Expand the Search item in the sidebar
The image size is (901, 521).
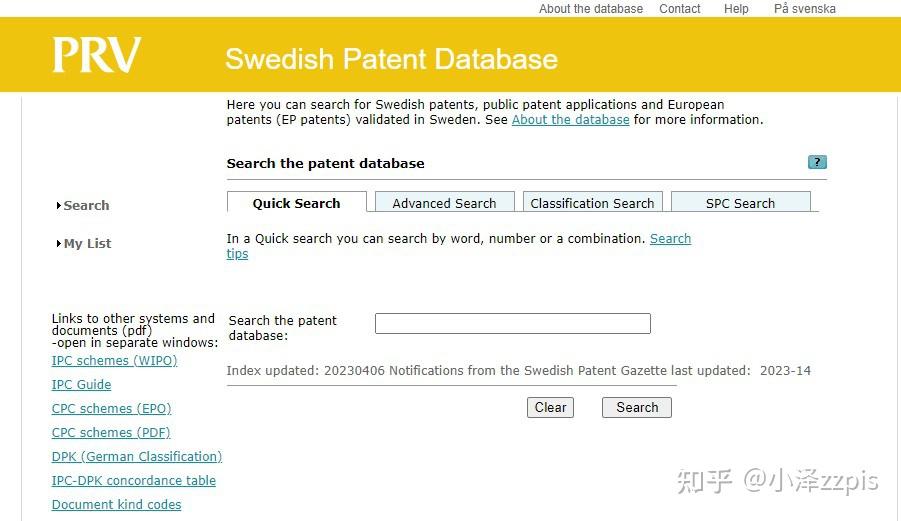pos(86,206)
